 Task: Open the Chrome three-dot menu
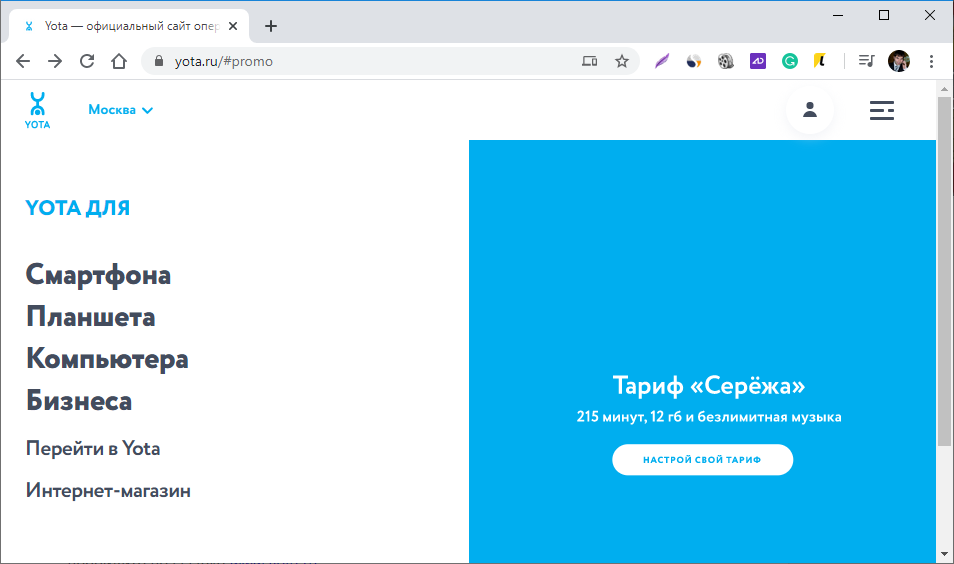pos(931,61)
